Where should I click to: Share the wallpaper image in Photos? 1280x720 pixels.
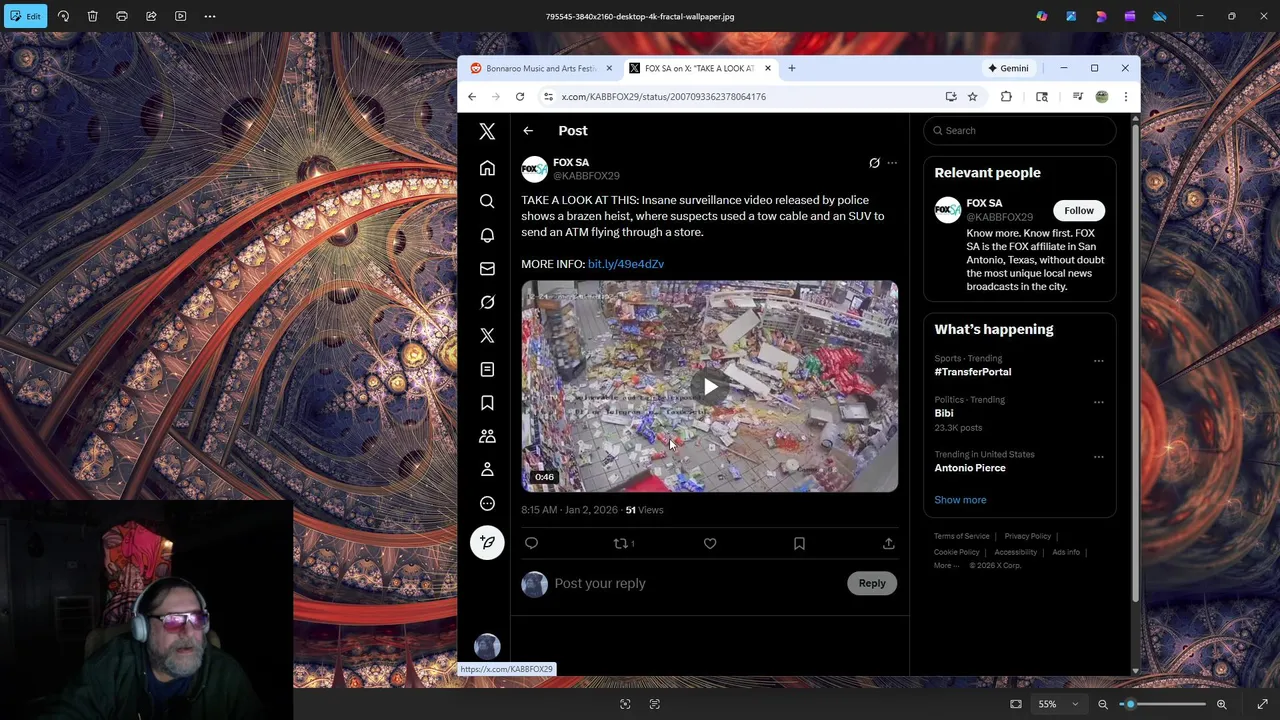pos(151,16)
